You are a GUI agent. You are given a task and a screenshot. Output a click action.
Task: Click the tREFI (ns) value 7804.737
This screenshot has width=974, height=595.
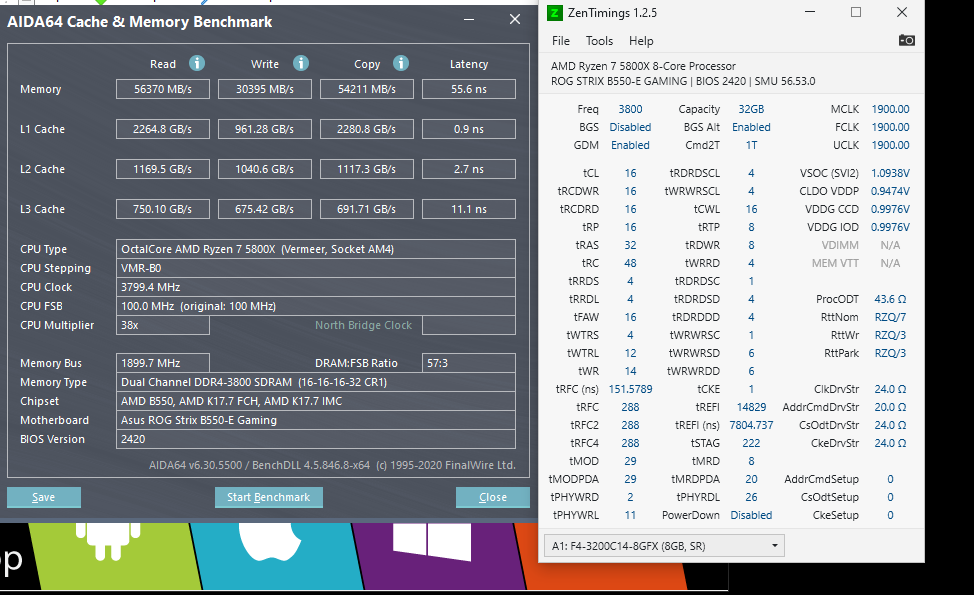(751, 425)
